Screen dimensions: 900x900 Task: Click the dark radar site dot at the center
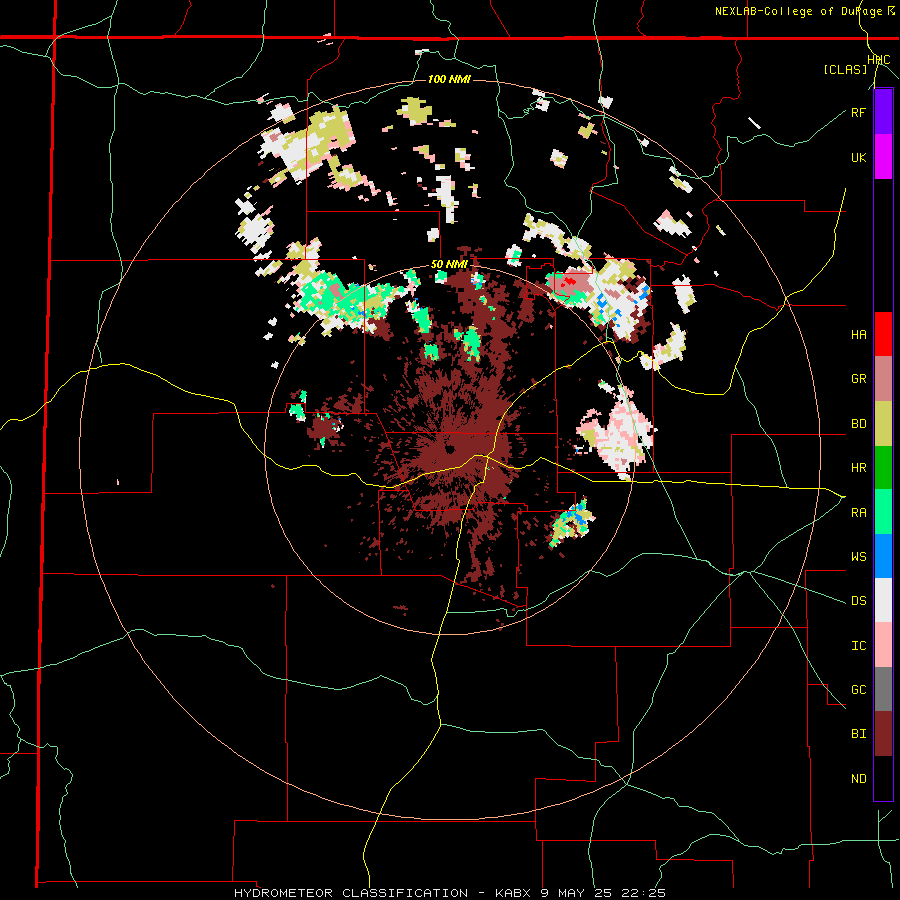point(449,449)
